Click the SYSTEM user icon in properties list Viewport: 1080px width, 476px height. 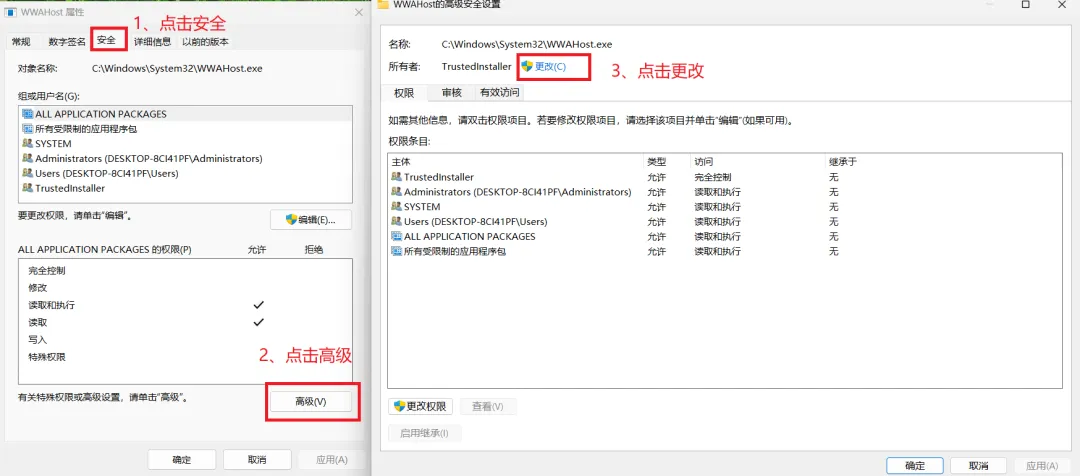pos(28,143)
